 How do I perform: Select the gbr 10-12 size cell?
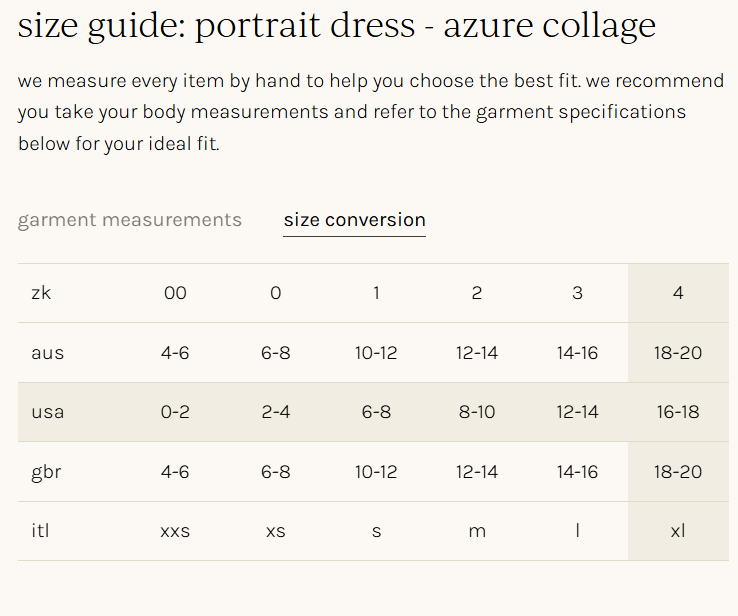point(376,472)
